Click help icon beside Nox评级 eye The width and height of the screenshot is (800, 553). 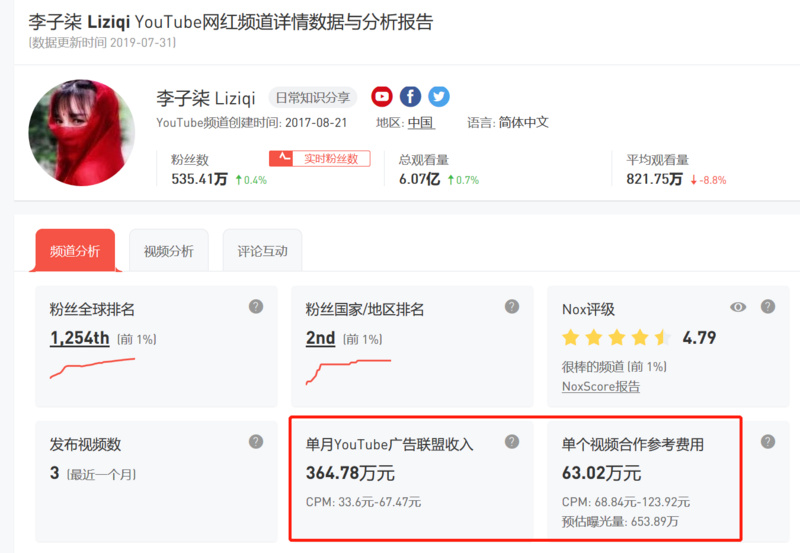click(768, 307)
